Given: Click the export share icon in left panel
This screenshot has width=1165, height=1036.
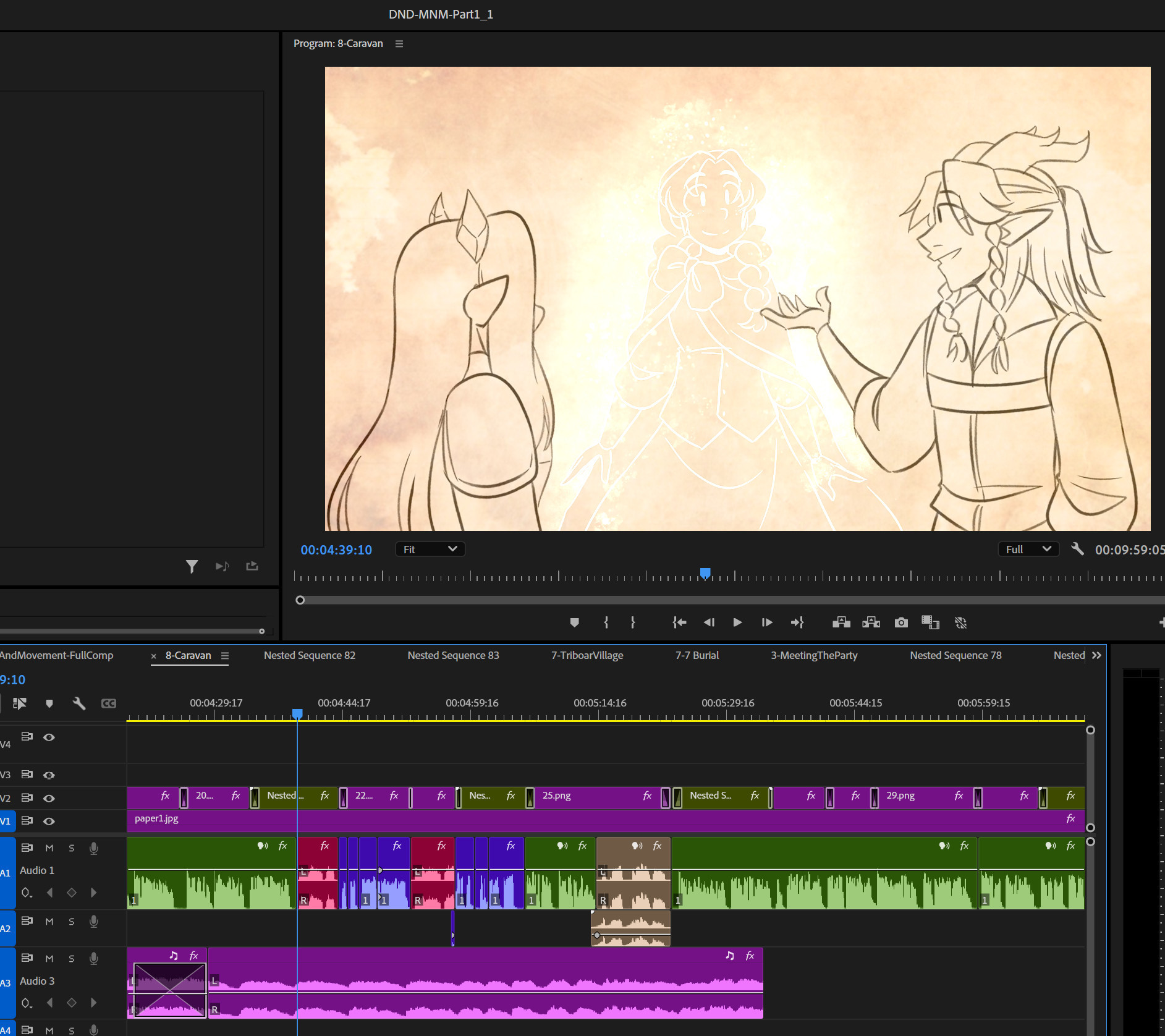Looking at the screenshot, I should 252,566.
